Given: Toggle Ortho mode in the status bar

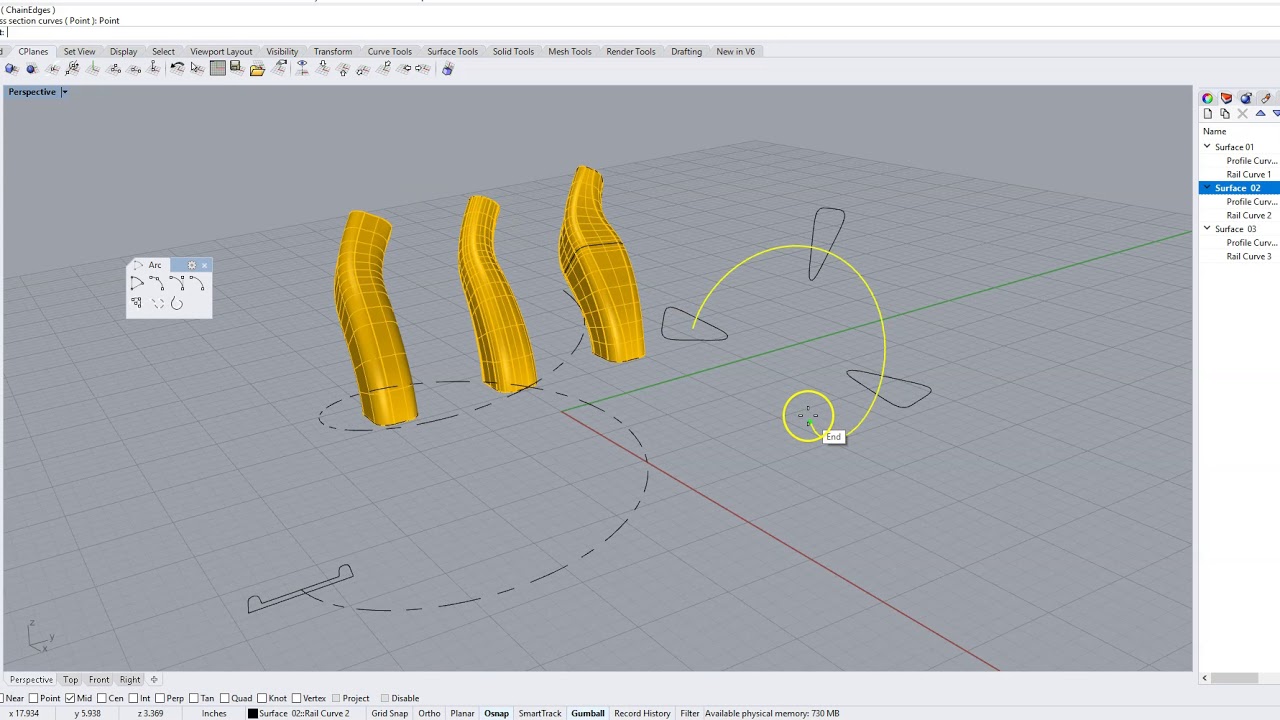Looking at the screenshot, I should tap(429, 713).
